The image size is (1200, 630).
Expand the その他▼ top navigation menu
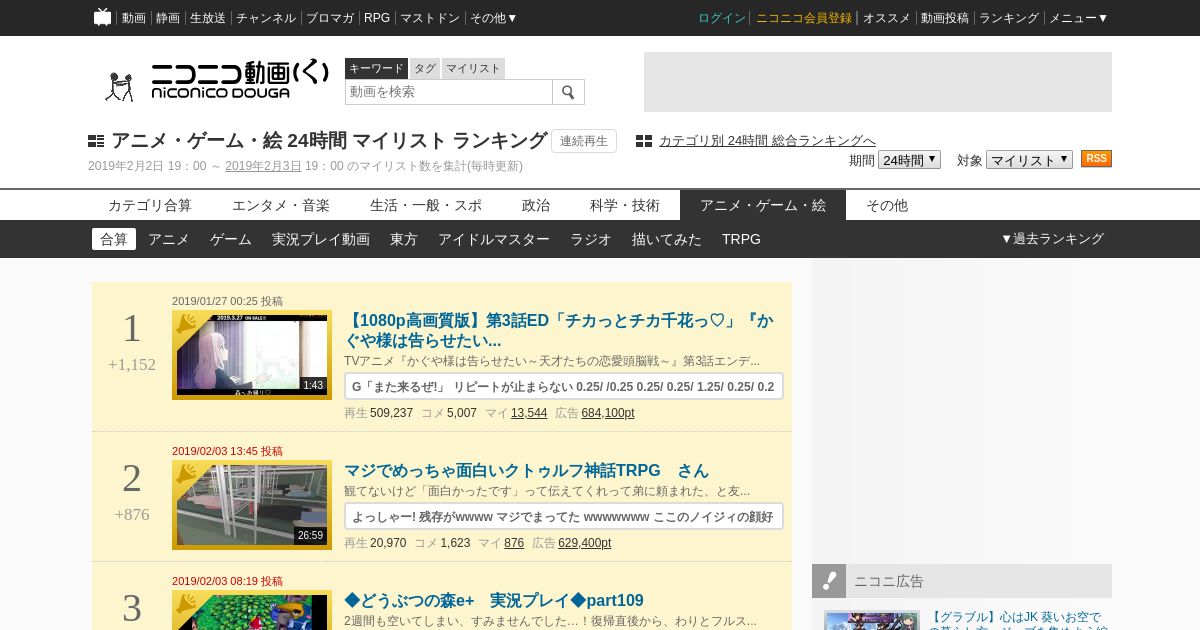tap(494, 18)
